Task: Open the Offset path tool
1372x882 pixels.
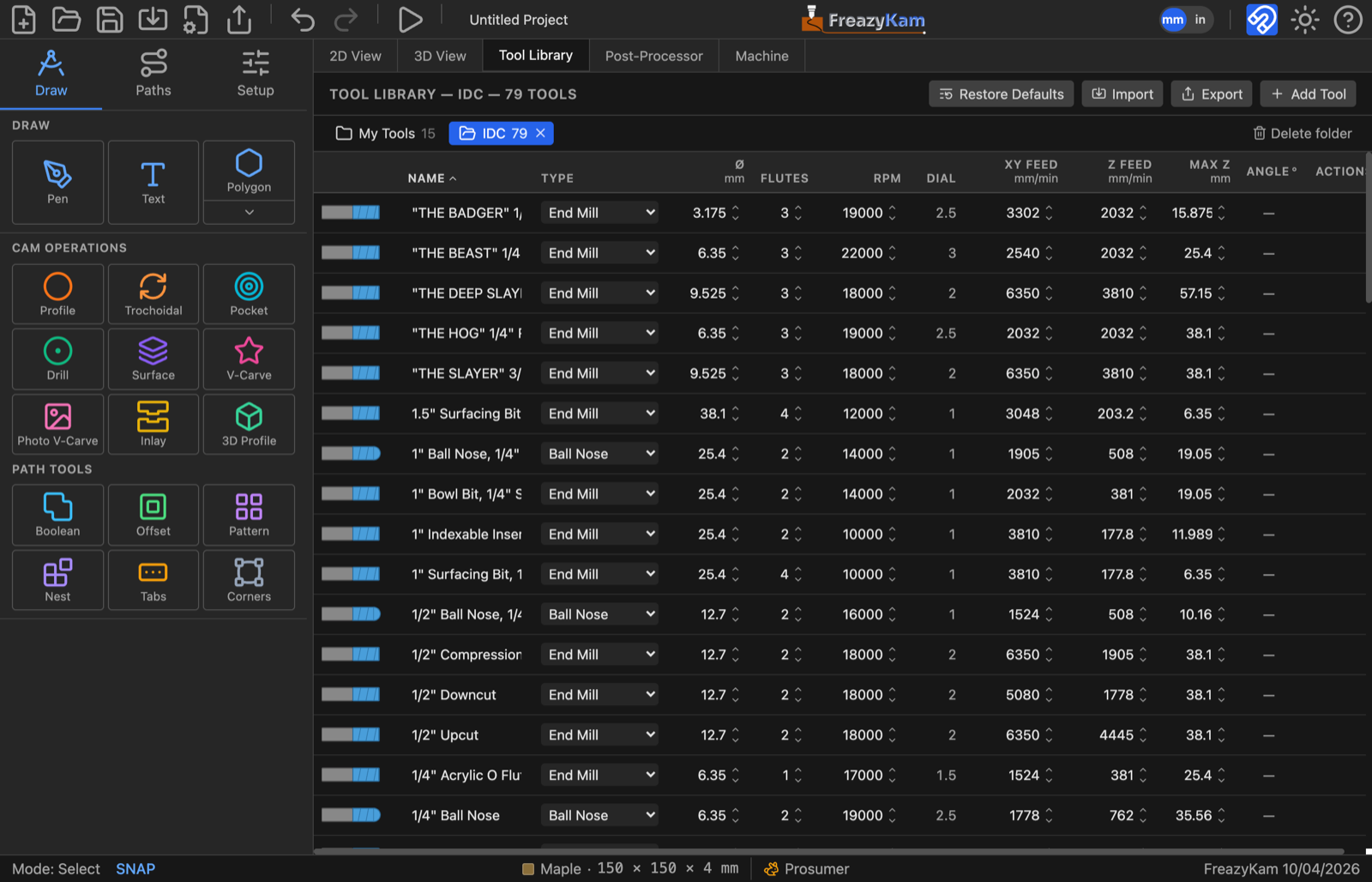Action: tap(153, 515)
